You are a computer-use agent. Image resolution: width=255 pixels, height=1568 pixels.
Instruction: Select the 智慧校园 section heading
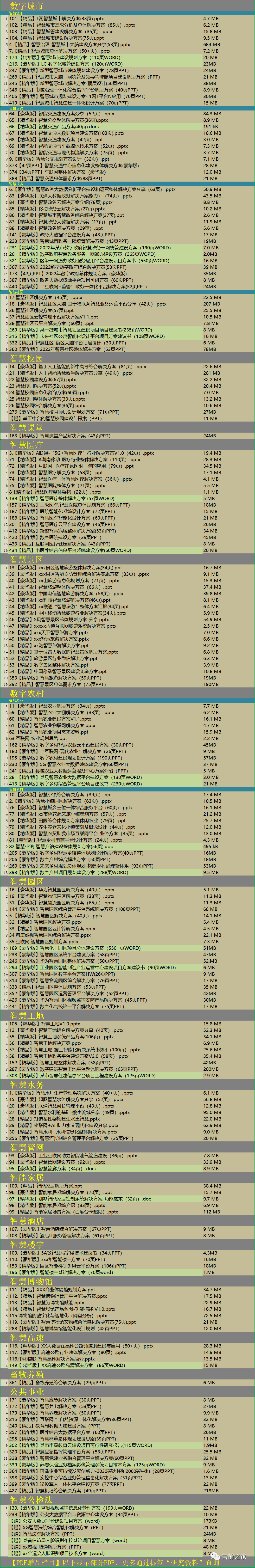(x=26, y=359)
